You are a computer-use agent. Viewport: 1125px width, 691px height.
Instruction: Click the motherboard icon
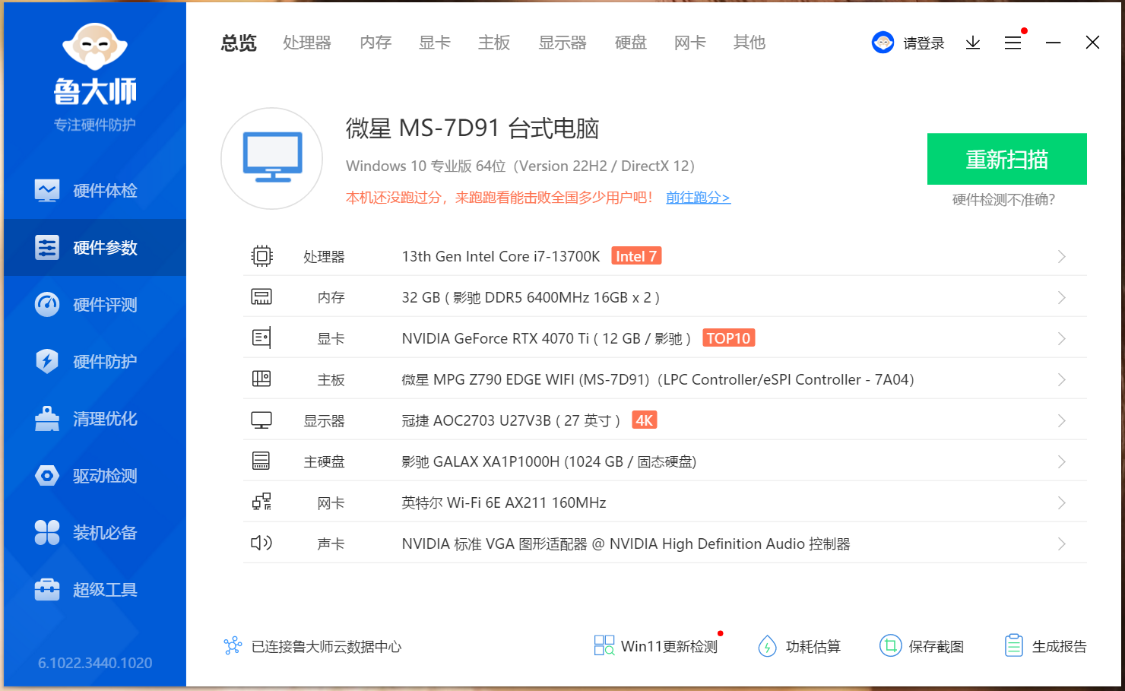click(x=262, y=379)
